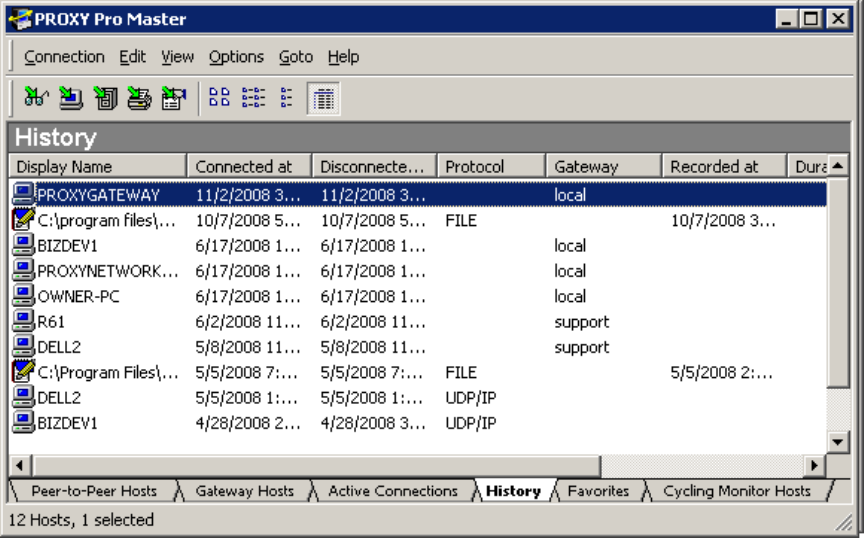Image resolution: width=864 pixels, height=538 pixels.
Task: Open the Goto menu
Action: pyautogui.click(x=295, y=57)
